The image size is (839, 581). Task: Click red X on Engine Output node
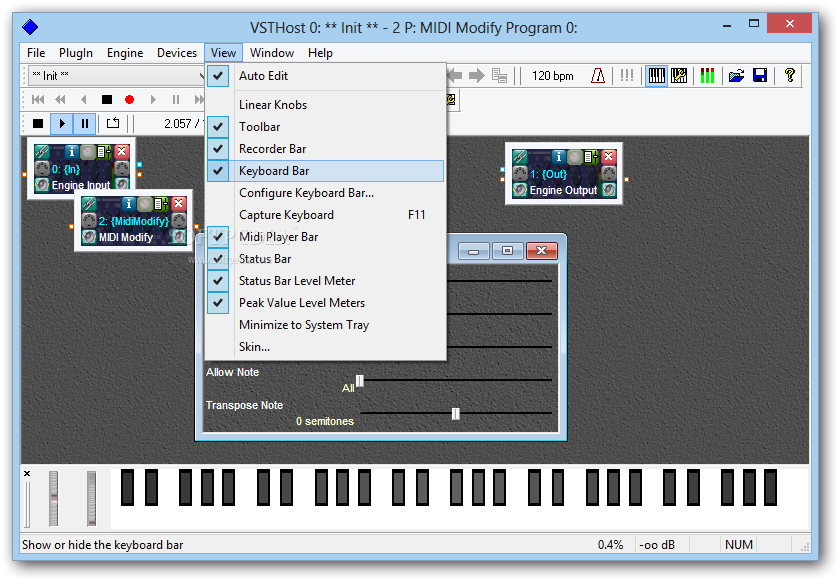click(x=609, y=156)
